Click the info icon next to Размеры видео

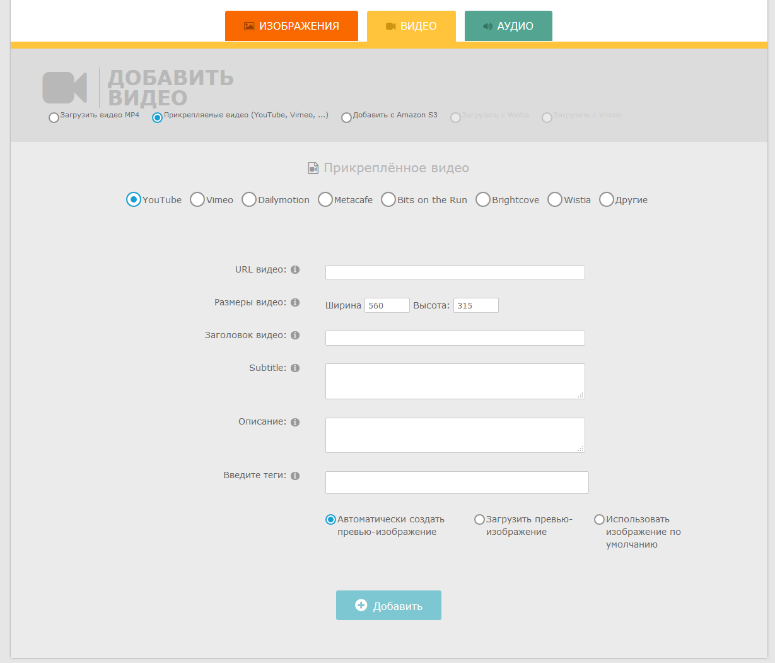(x=295, y=302)
